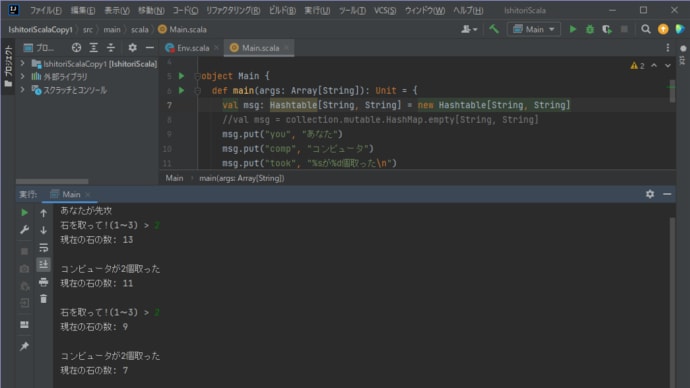Image resolution: width=690 pixels, height=388 pixels.
Task: Open the ツール(T) menu
Action: [352, 10]
